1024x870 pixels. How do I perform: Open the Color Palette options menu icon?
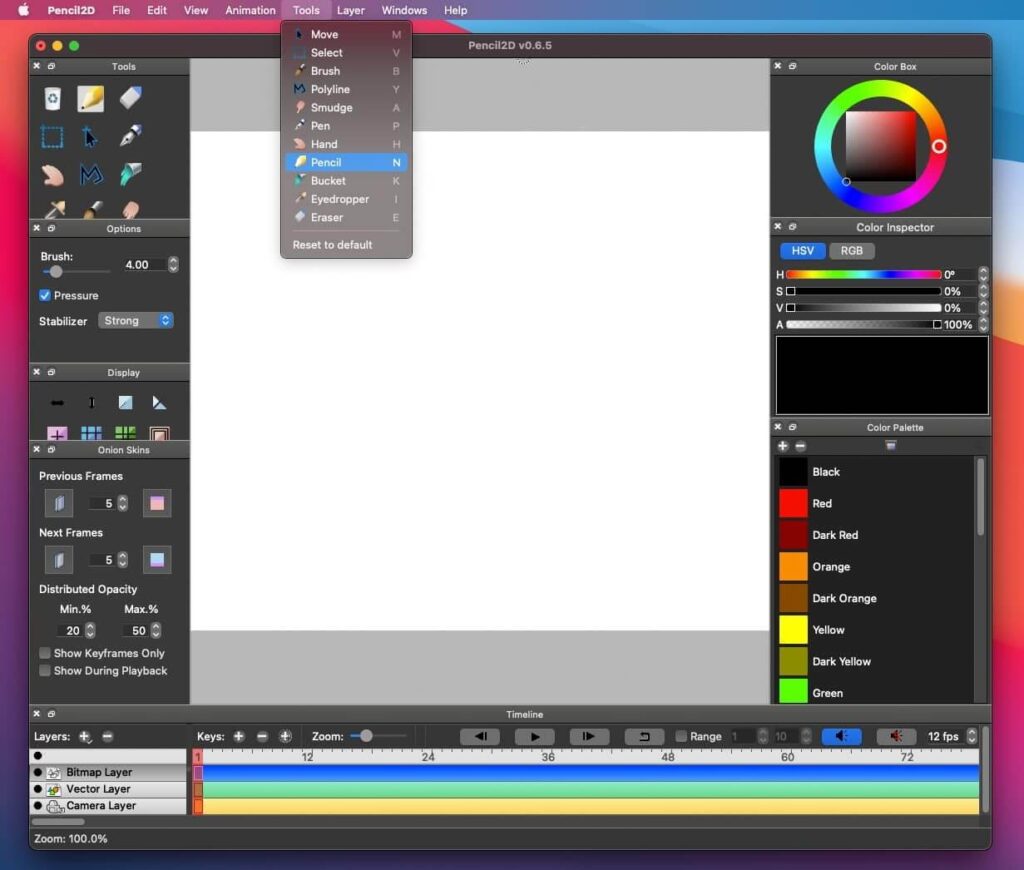pos(890,445)
